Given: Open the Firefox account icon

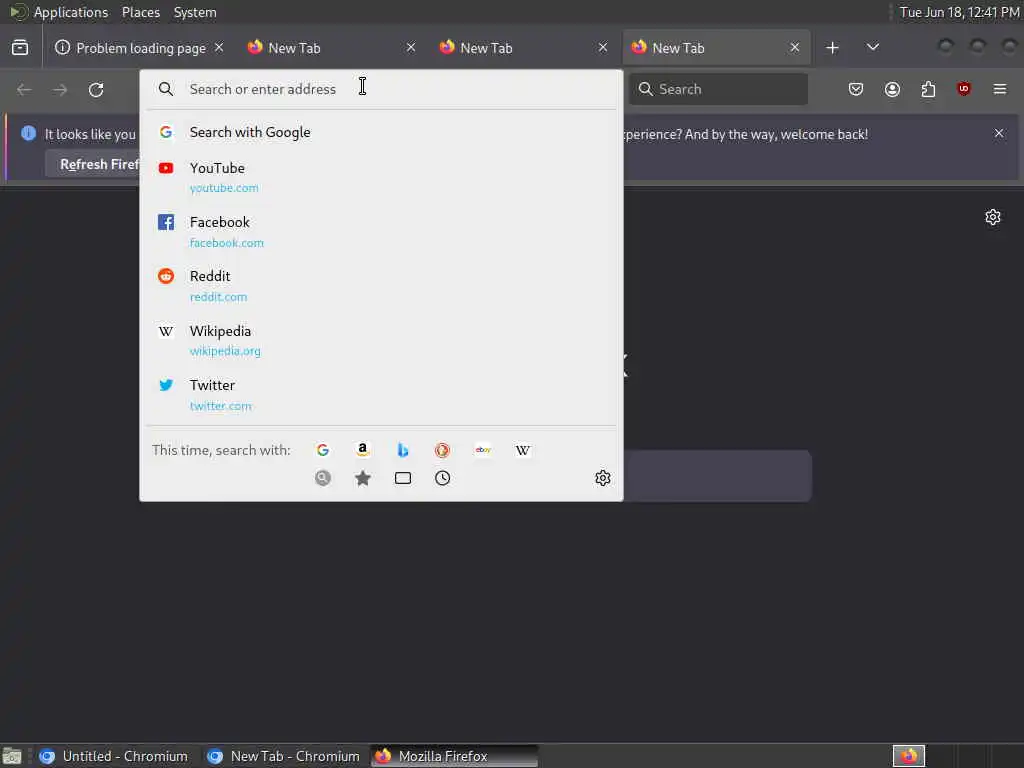Looking at the screenshot, I should tap(892, 89).
